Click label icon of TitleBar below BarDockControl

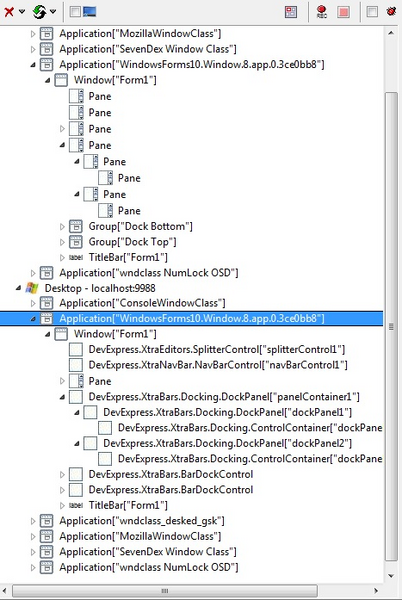(76, 505)
